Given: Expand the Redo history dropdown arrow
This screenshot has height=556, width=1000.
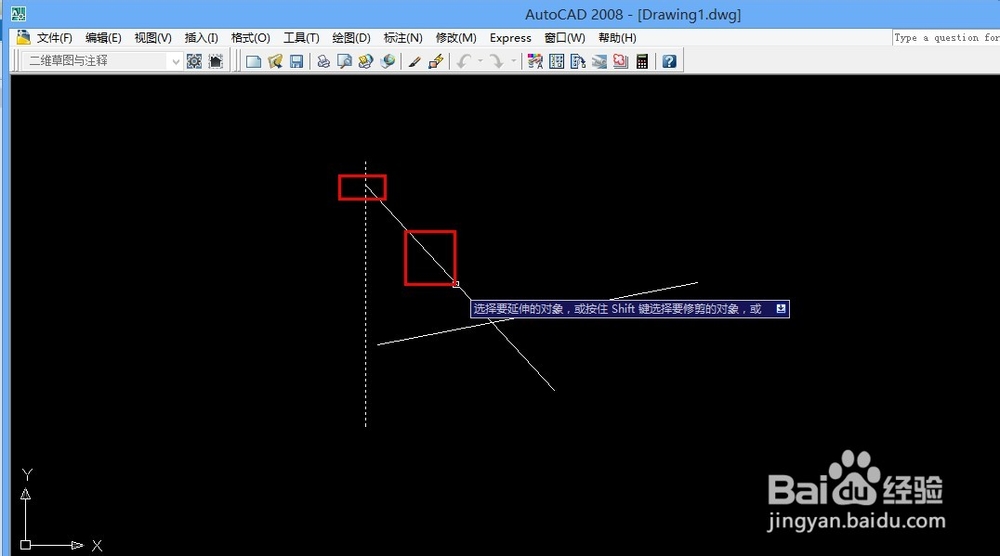Looking at the screenshot, I should (513, 61).
